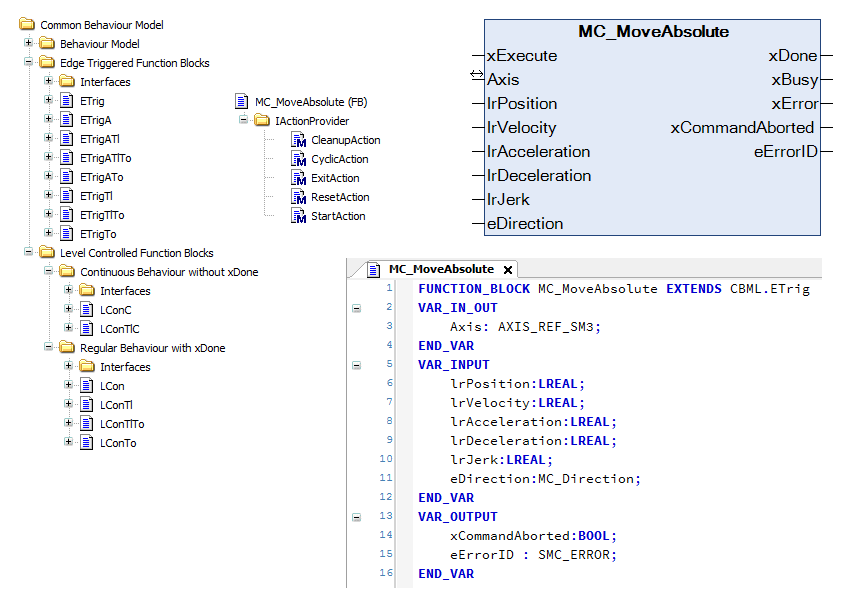
Task: Select the MC_MoveAbsolute editor tab
Action: pos(441,269)
